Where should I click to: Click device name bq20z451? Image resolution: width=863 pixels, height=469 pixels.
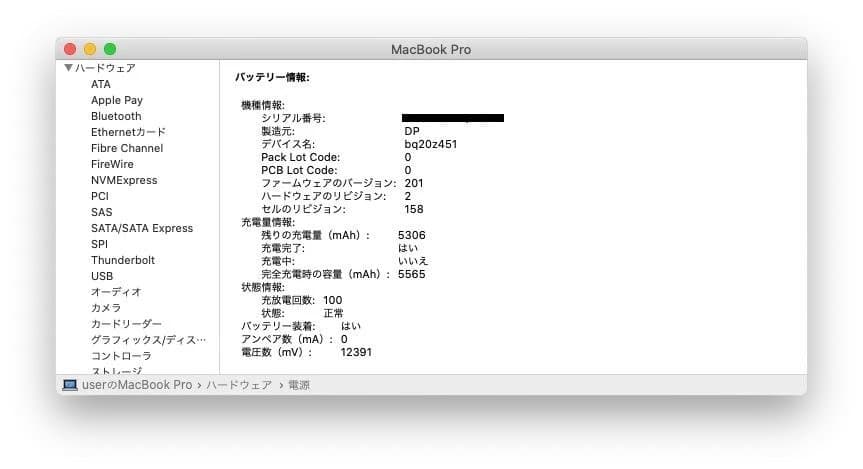[x=430, y=144]
